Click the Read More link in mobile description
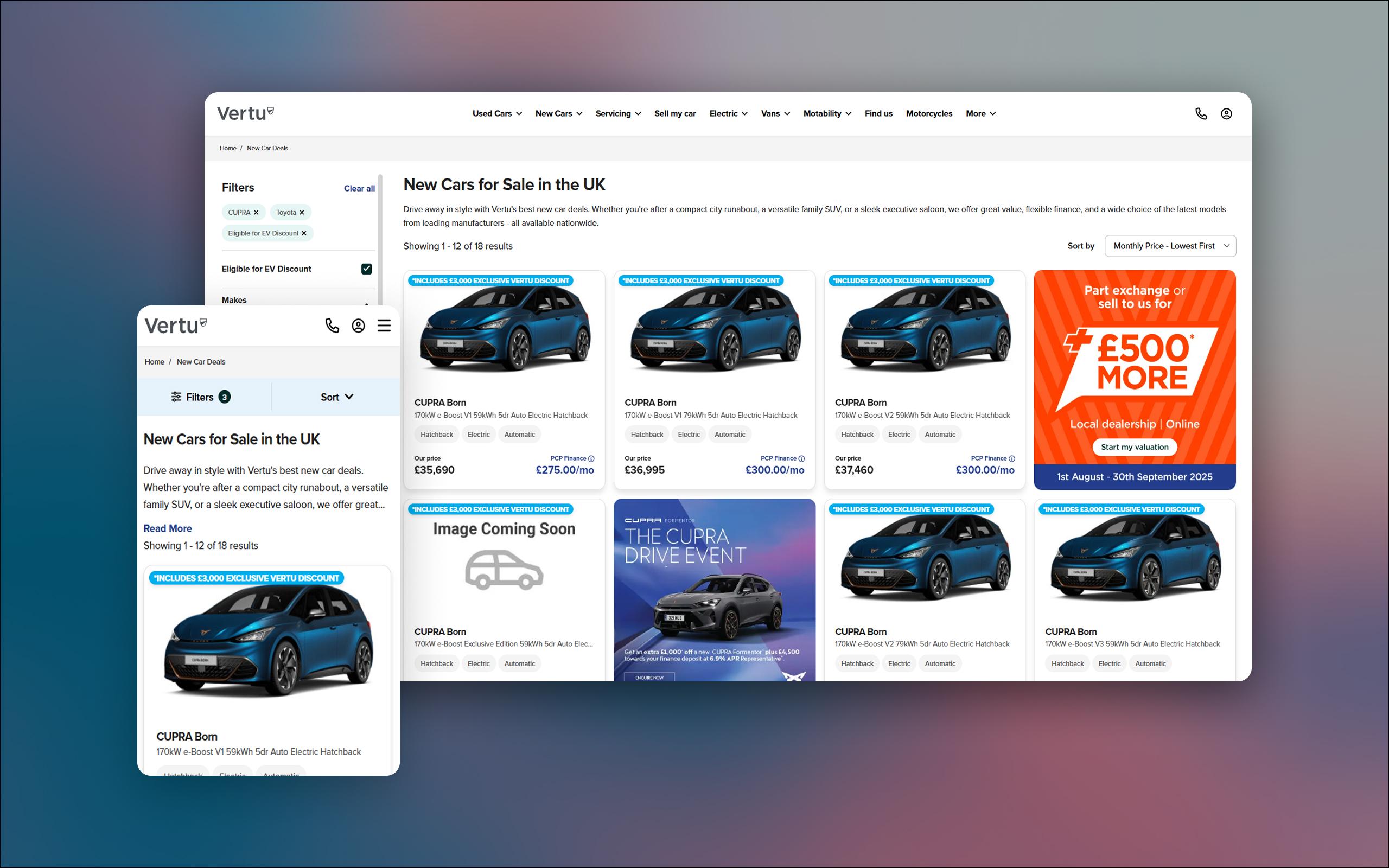 [167, 528]
